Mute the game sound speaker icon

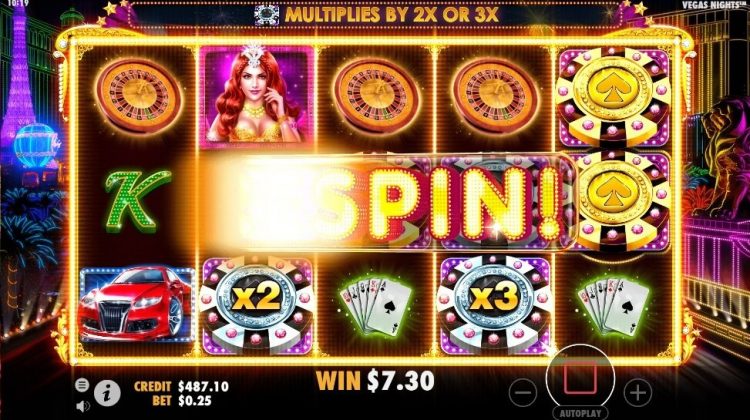tap(82, 406)
